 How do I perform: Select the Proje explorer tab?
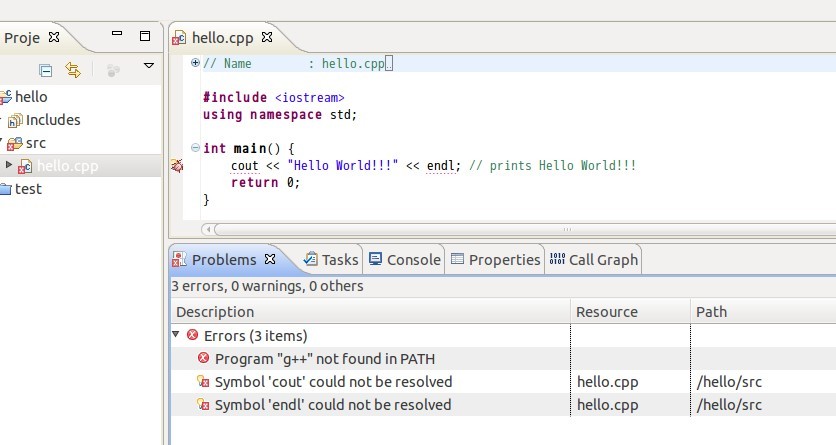point(22,38)
